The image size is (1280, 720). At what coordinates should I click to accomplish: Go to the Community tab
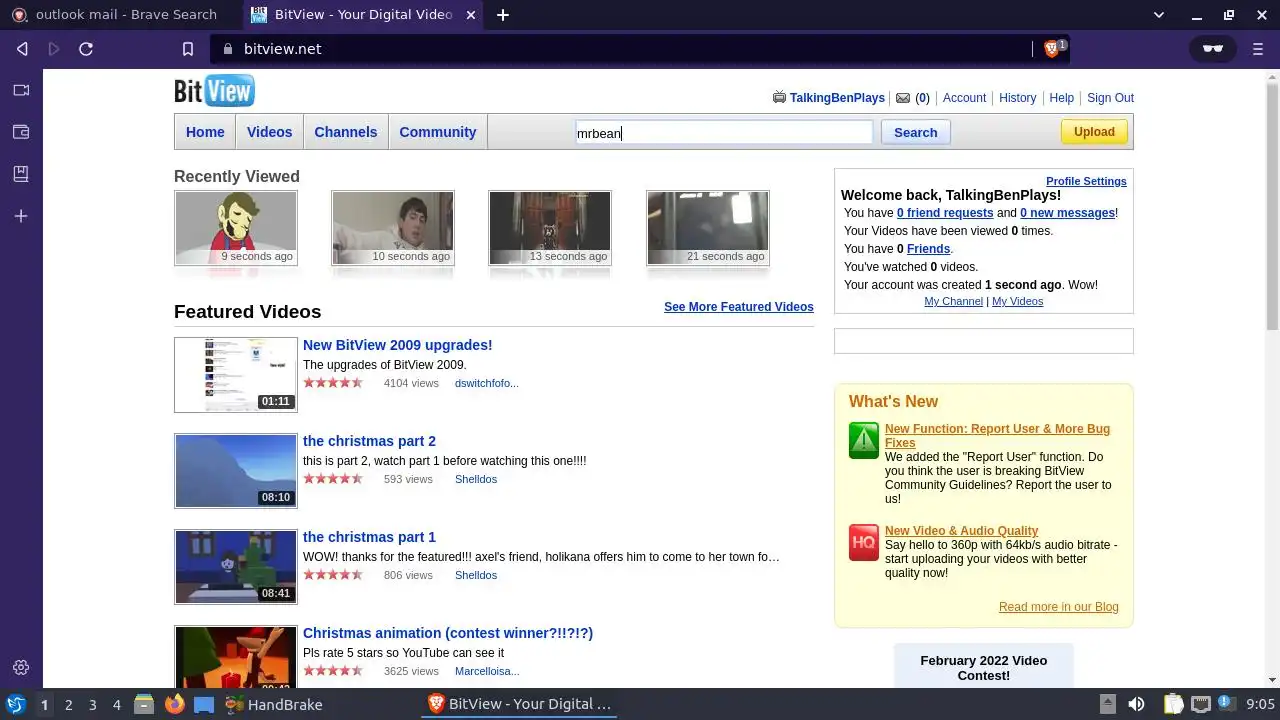438,132
